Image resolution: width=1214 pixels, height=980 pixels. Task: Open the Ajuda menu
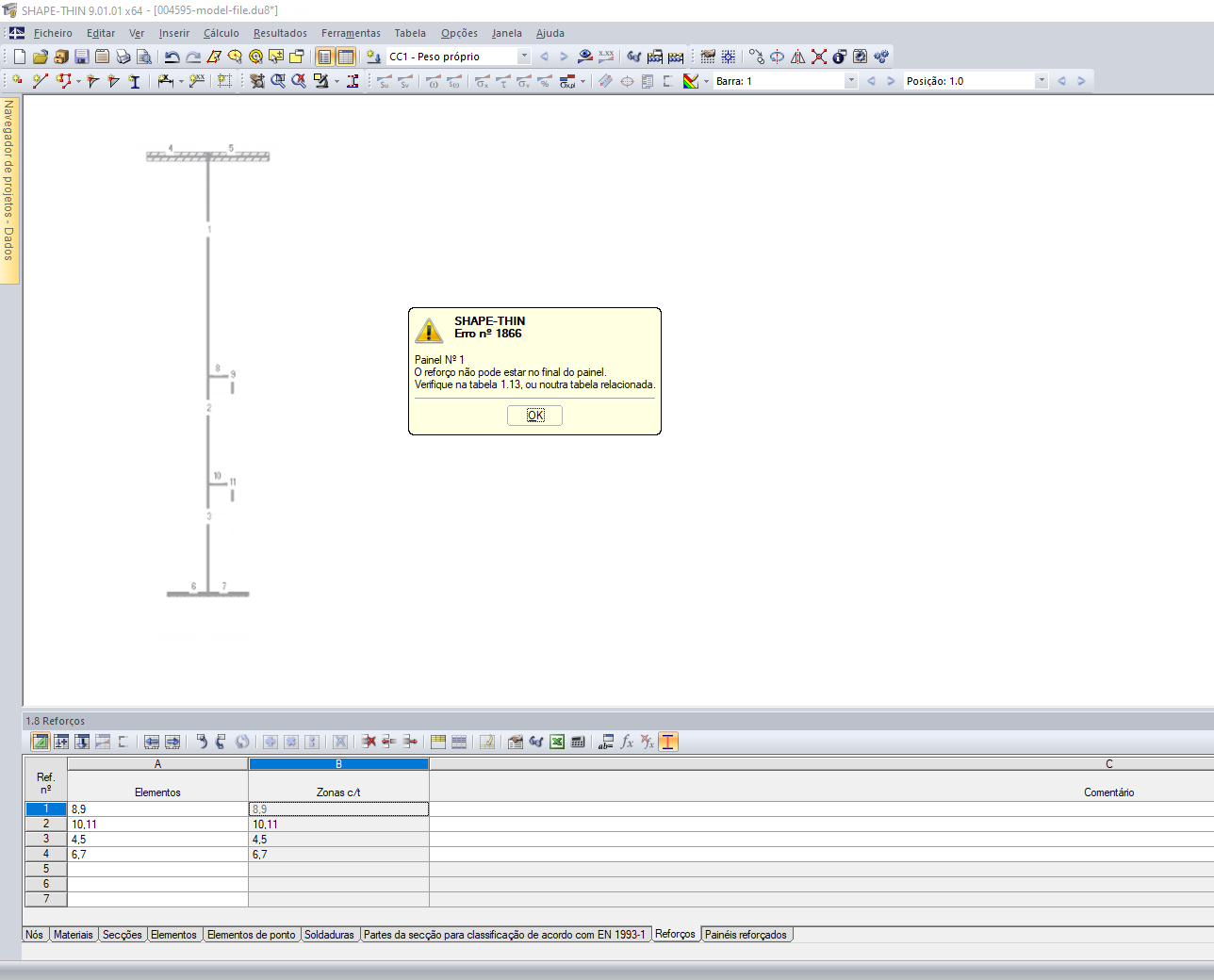click(550, 33)
